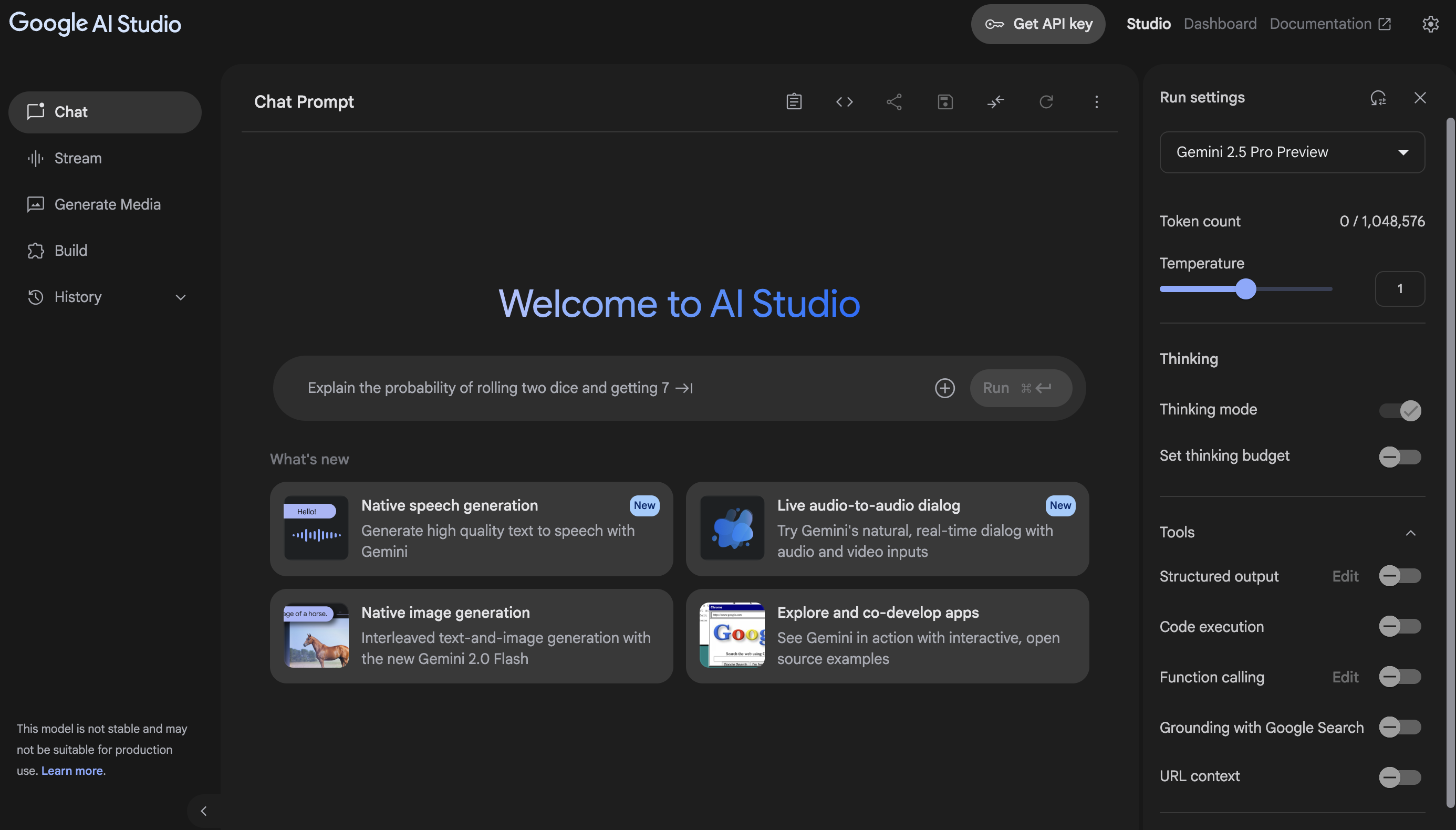Click the compare mode arrows icon

tap(995, 102)
